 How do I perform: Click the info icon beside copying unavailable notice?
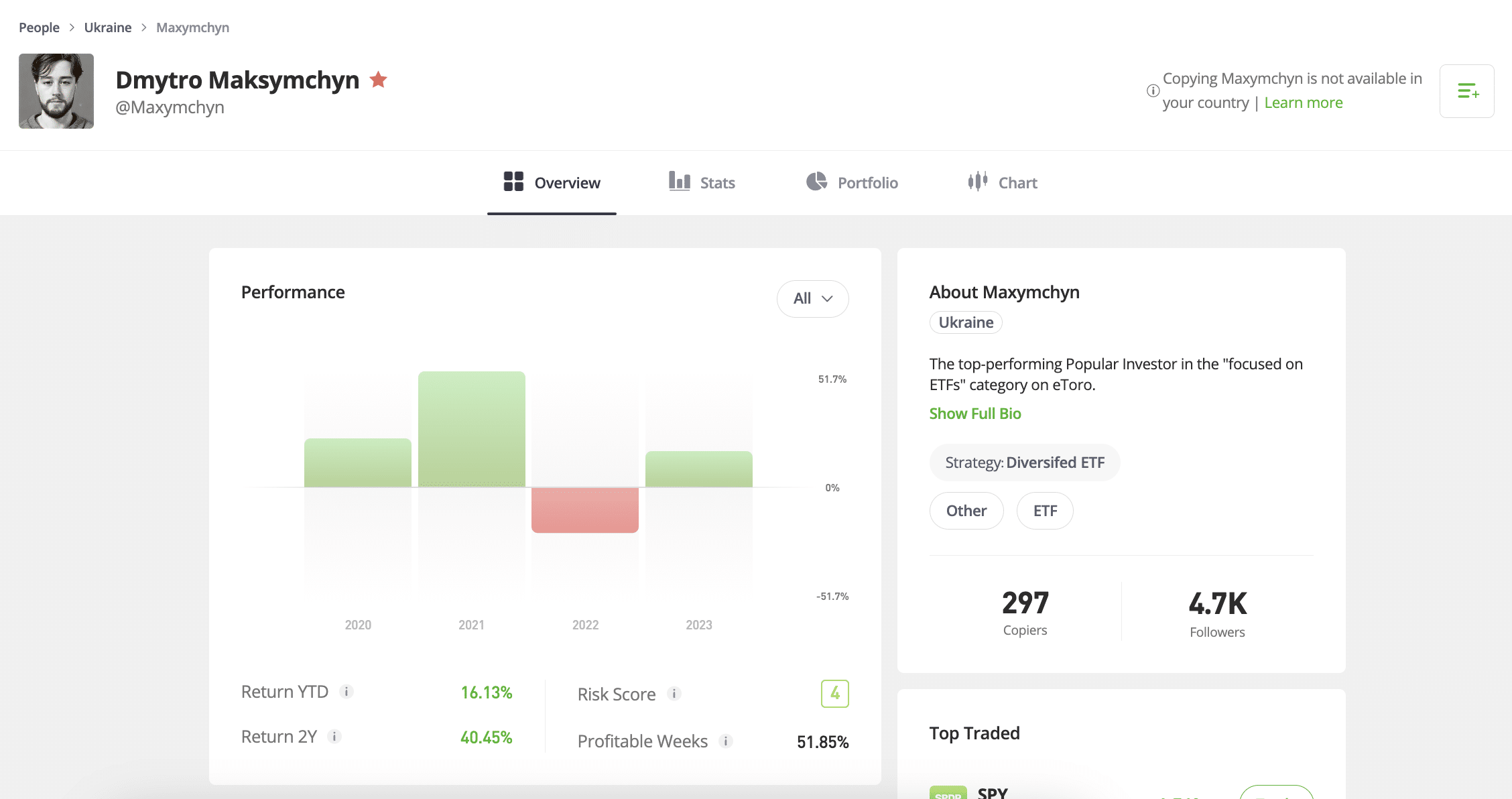tap(1153, 90)
